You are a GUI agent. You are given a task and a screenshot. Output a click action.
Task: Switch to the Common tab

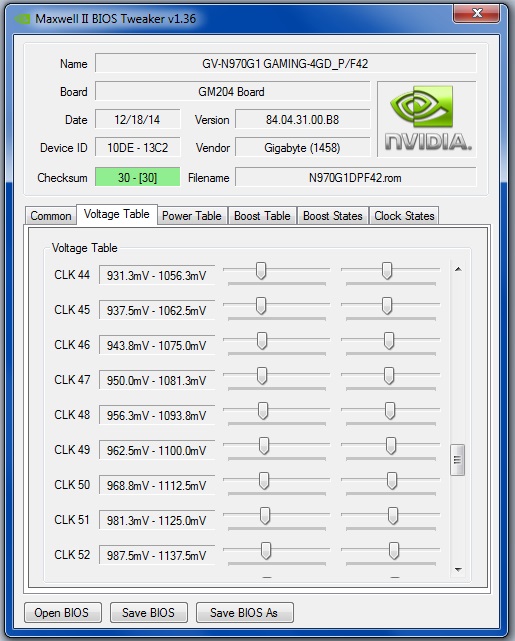(x=51, y=216)
